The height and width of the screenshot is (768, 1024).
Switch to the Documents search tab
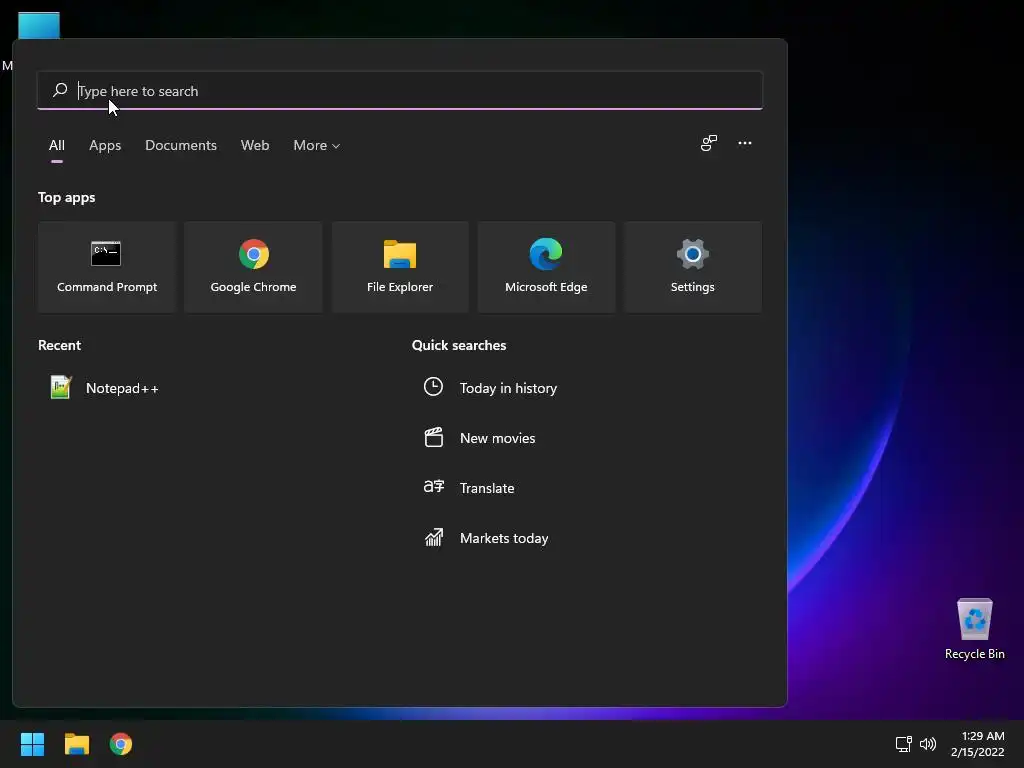(181, 145)
